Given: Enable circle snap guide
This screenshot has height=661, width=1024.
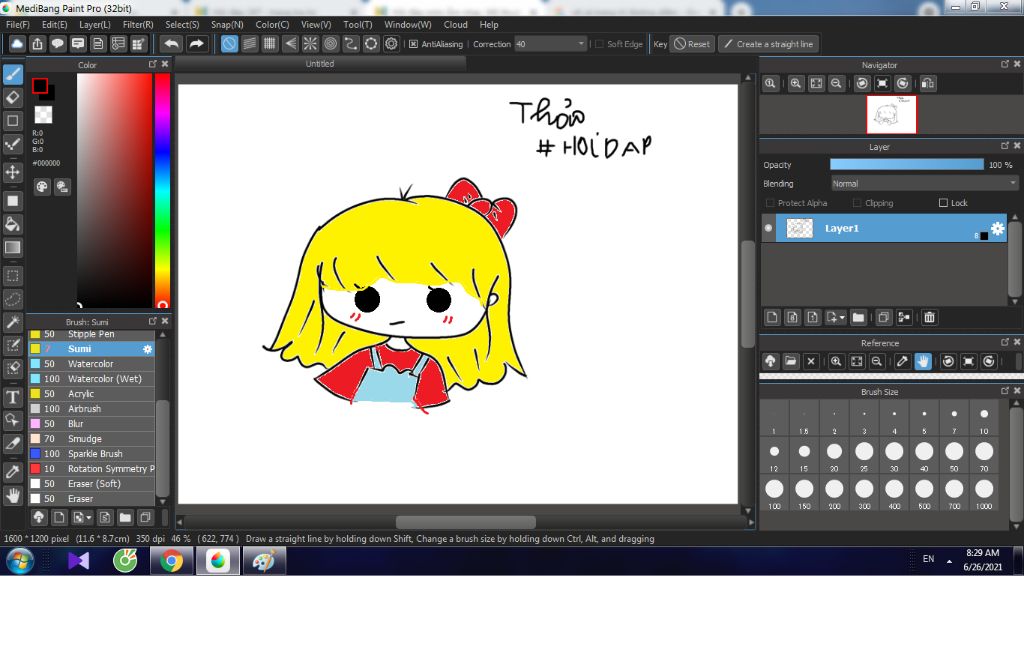Looking at the screenshot, I should tap(330, 44).
